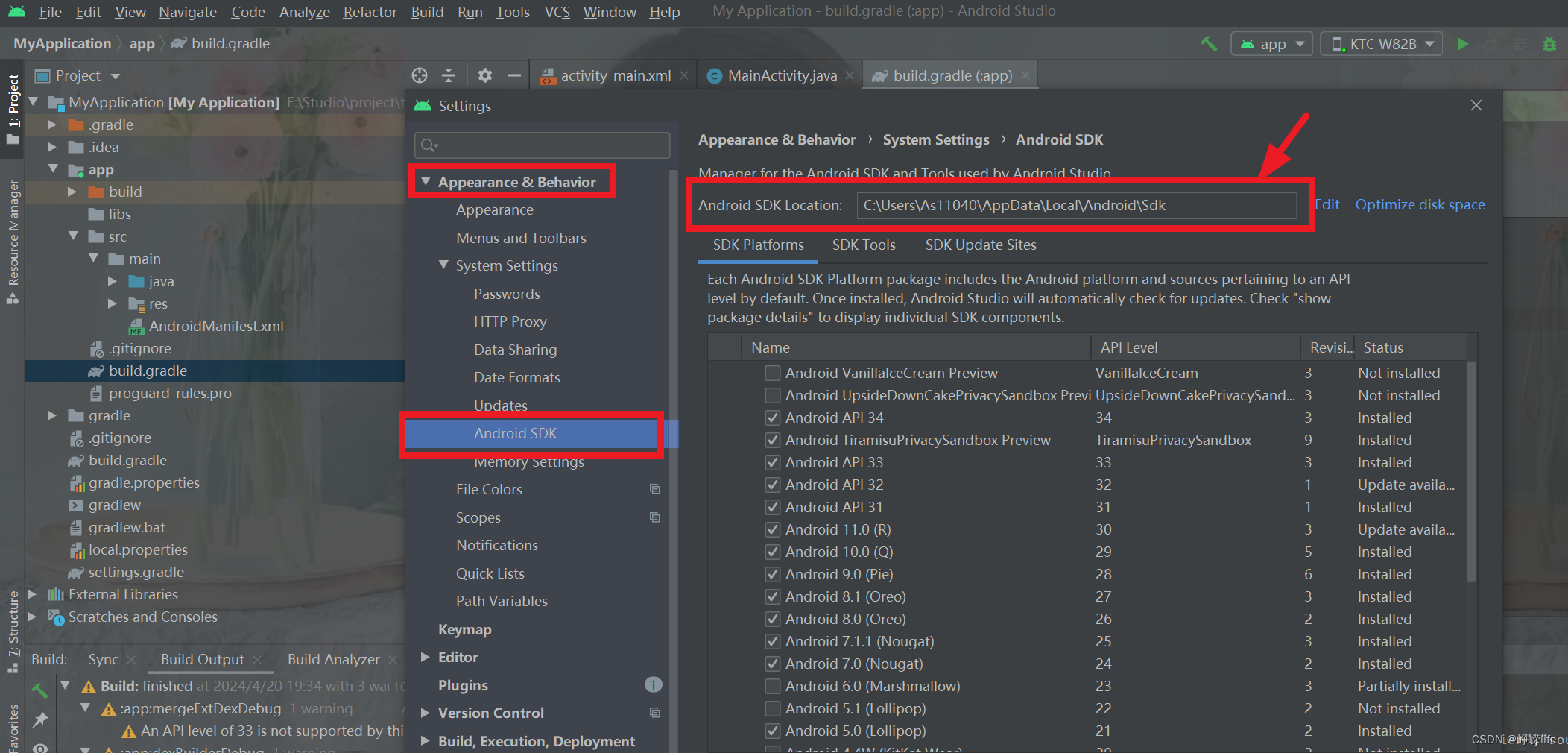Open the Resource Manager side tool window
This screenshot has height=753, width=1568.
pos(13,242)
